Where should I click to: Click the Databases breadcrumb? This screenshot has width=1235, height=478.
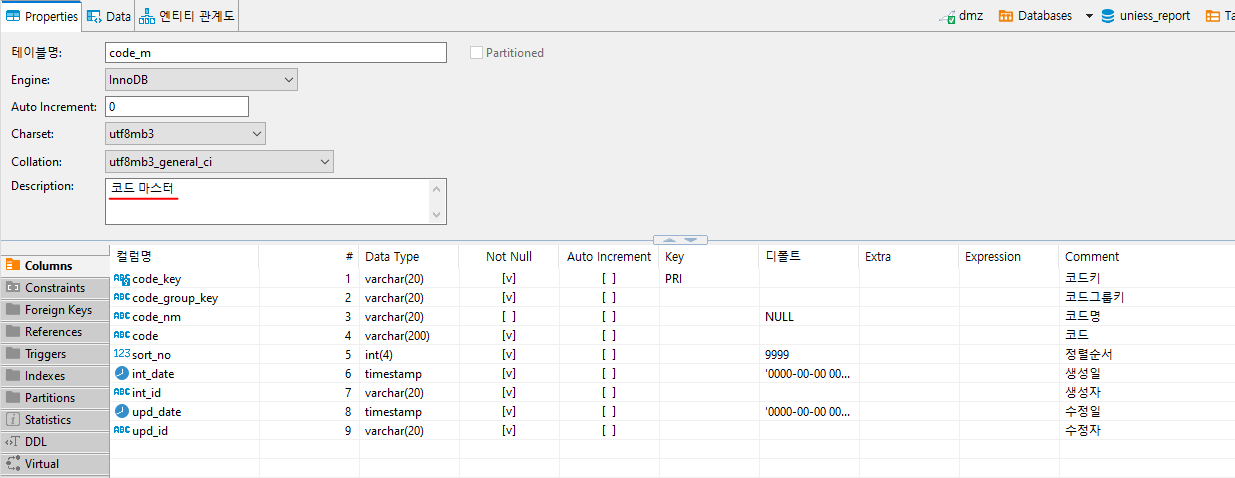pyautogui.click(x=1035, y=16)
